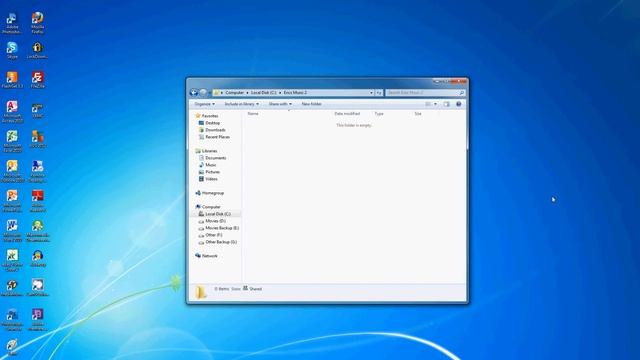Select the red FileZilla desktop icon
Viewport: 640px width, 360px height.
(37, 80)
